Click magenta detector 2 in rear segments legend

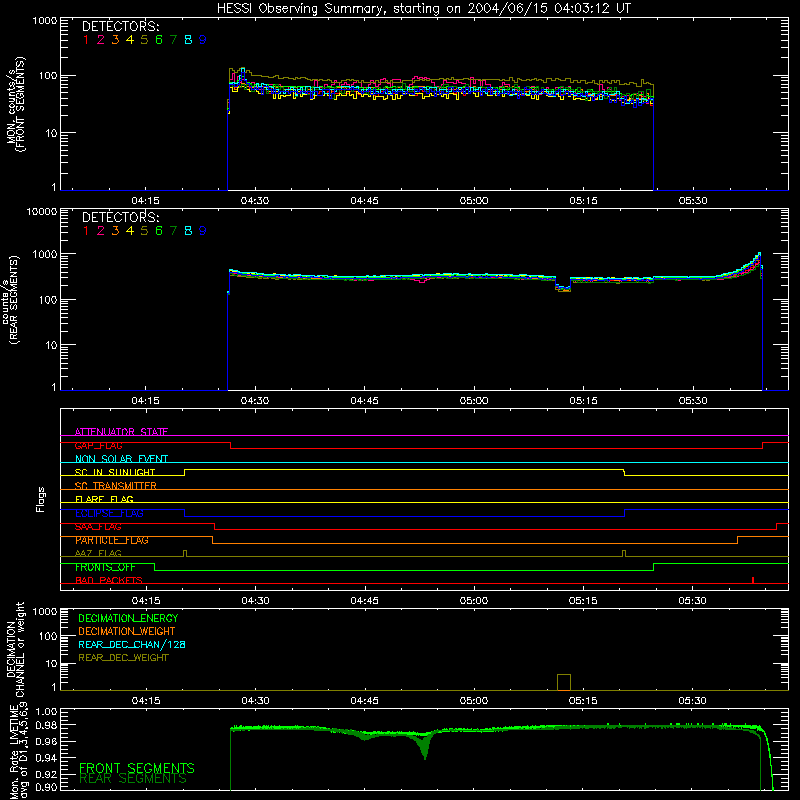[x=101, y=231]
